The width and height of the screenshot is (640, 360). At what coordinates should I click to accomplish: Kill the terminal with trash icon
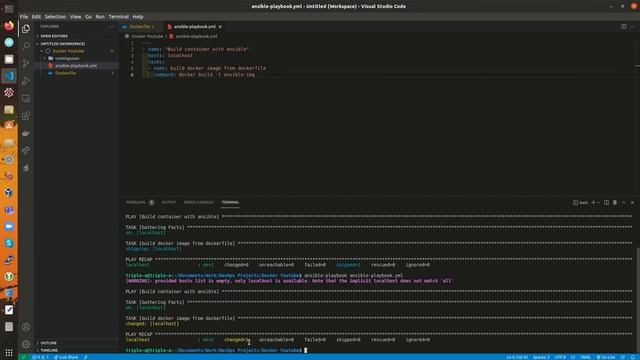click(615, 202)
